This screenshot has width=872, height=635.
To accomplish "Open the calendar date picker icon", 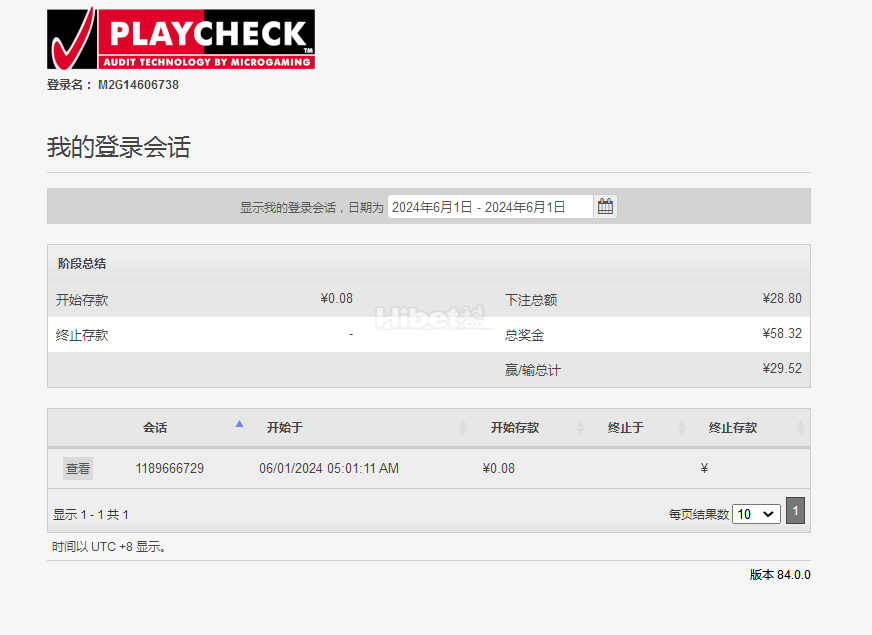I will pos(605,207).
